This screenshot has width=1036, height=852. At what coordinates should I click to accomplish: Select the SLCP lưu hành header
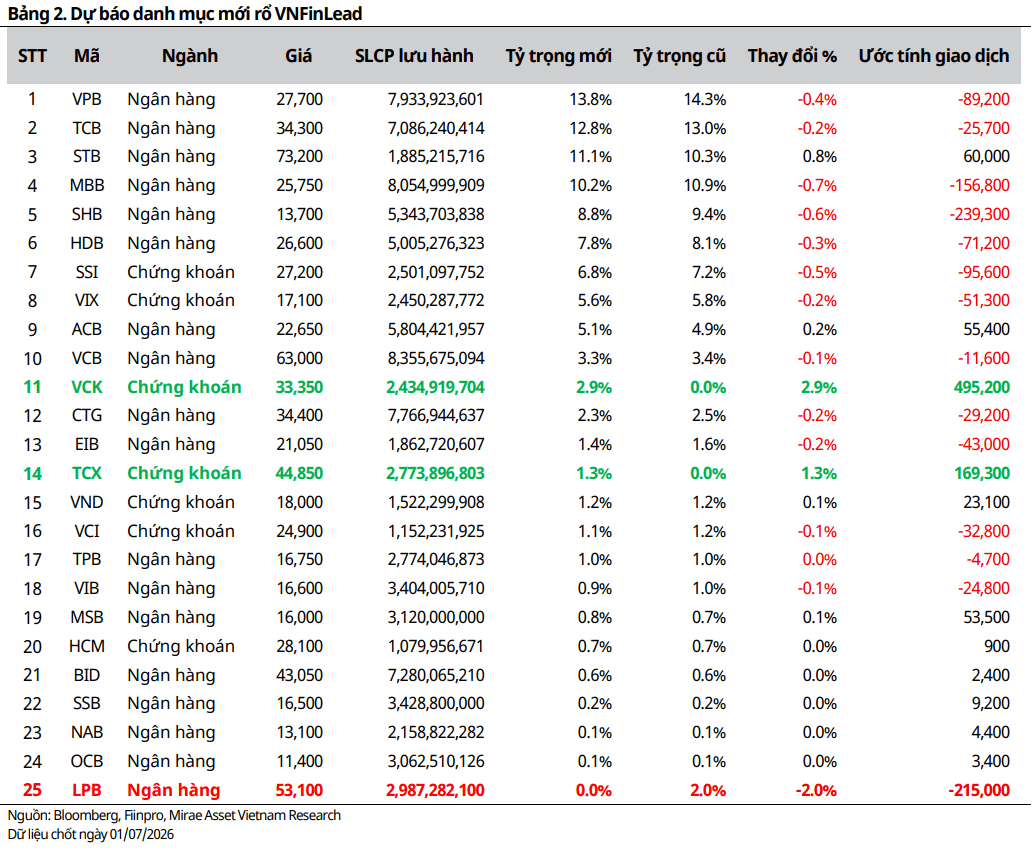coord(414,56)
